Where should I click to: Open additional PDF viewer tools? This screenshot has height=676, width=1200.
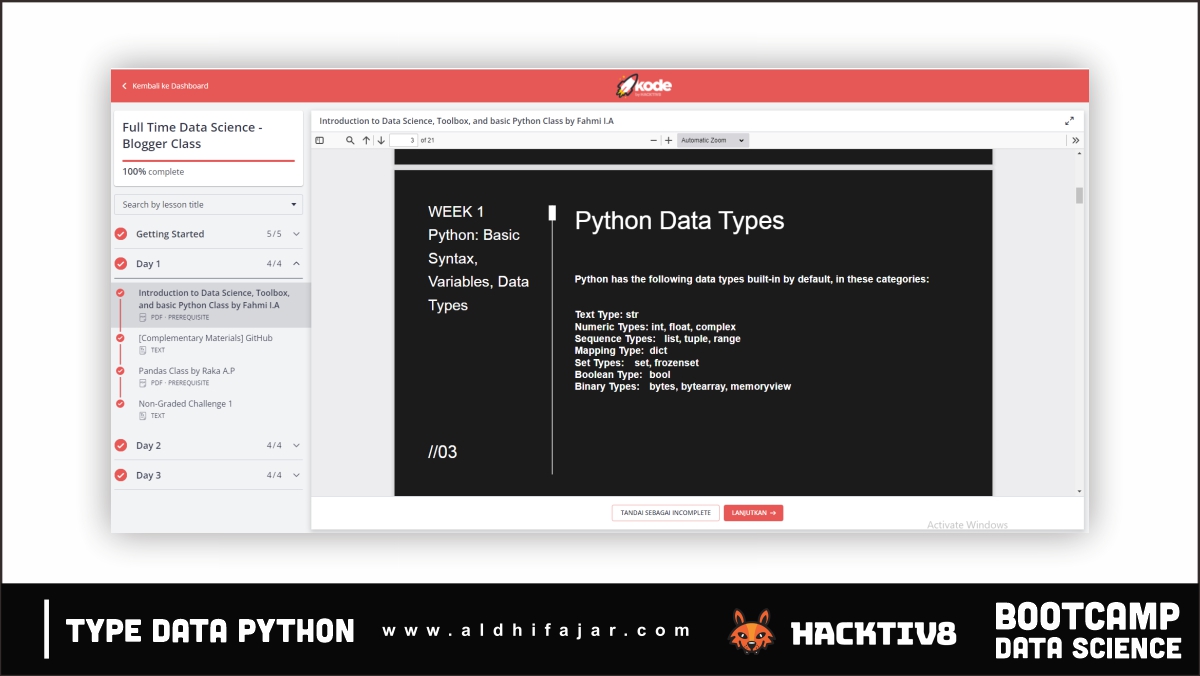[x=1076, y=140]
